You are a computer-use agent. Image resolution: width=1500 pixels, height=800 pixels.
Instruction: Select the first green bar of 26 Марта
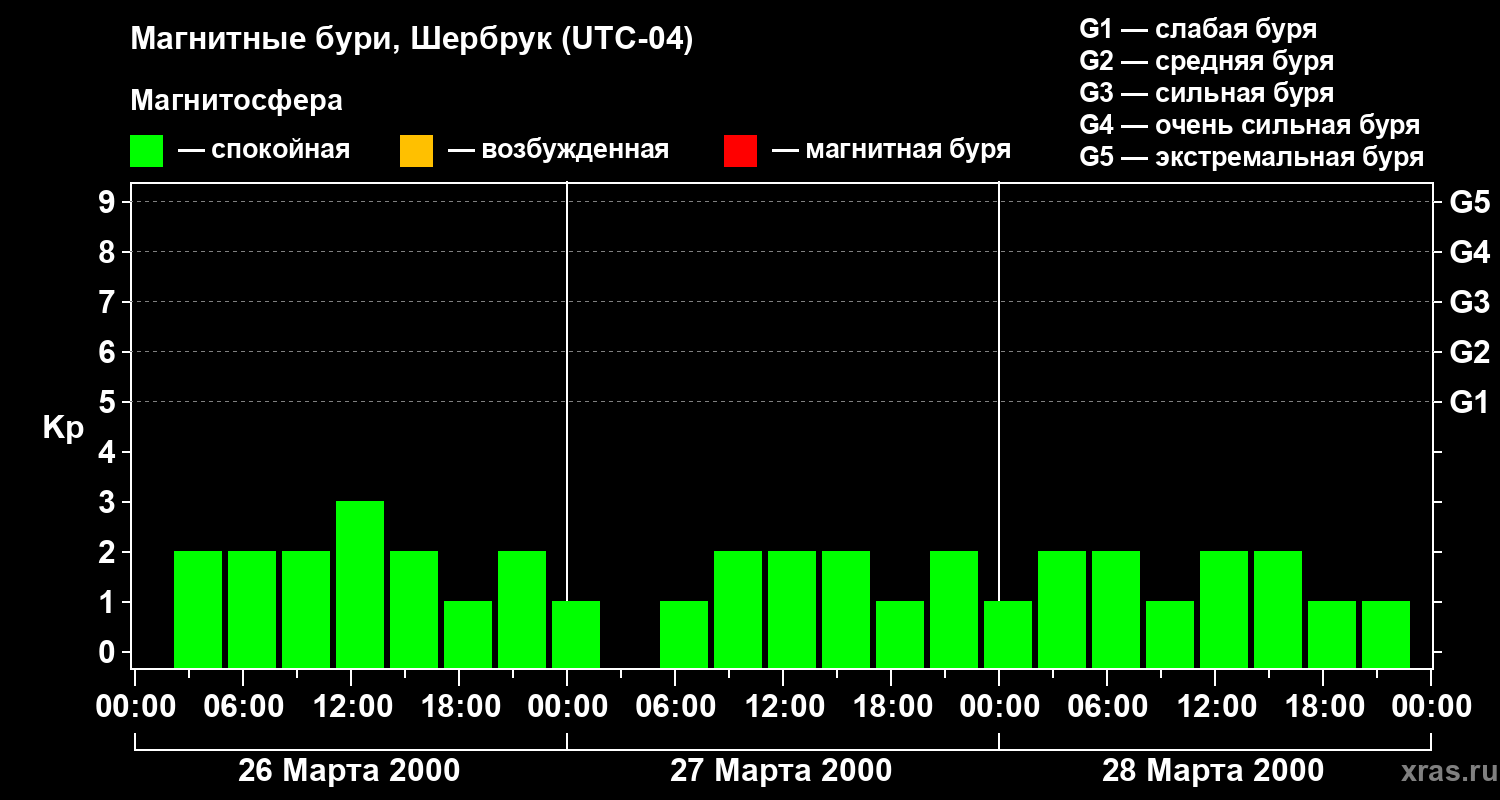click(x=198, y=609)
